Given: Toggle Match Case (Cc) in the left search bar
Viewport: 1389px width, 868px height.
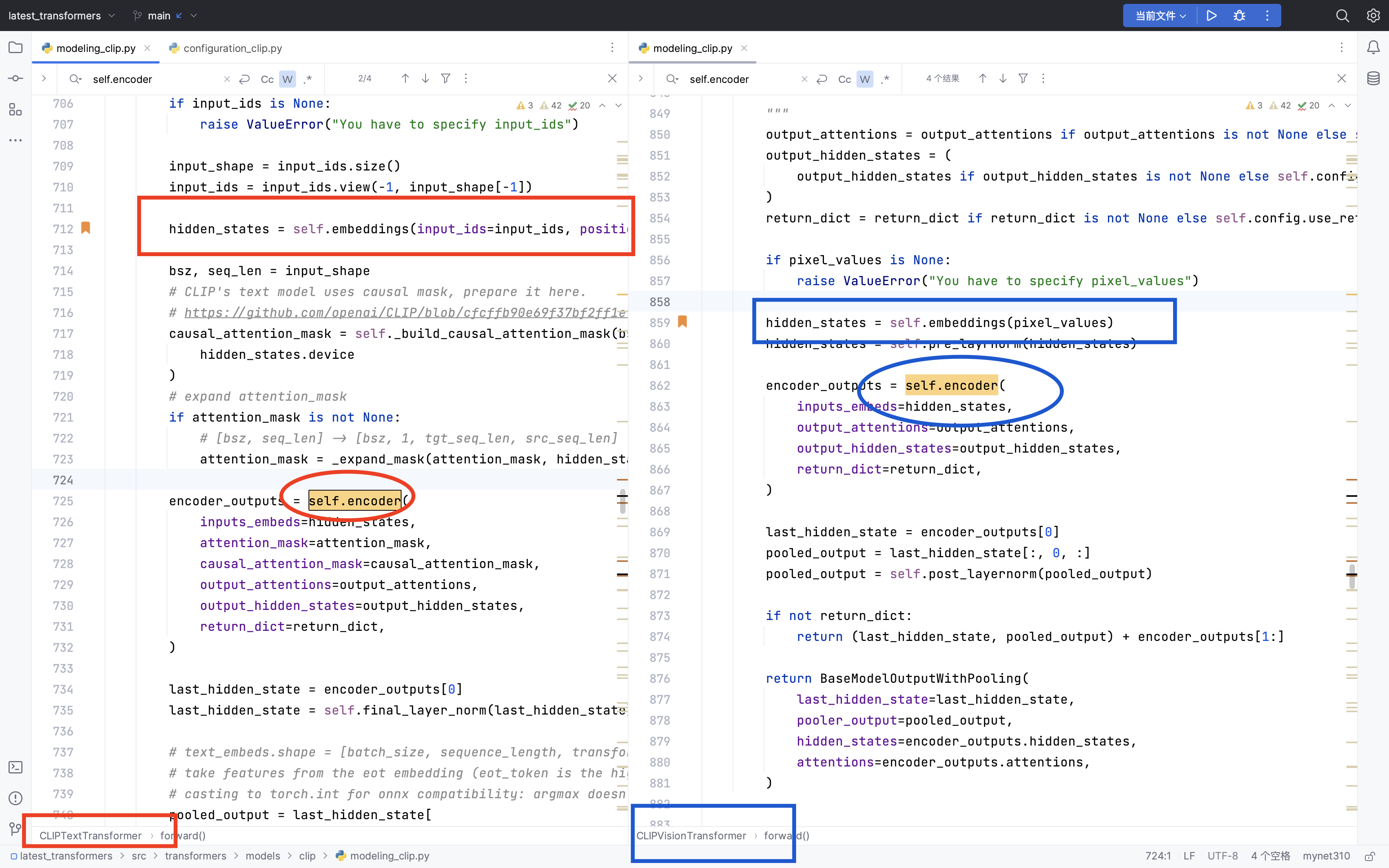Looking at the screenshot, I should pos(267,79).
